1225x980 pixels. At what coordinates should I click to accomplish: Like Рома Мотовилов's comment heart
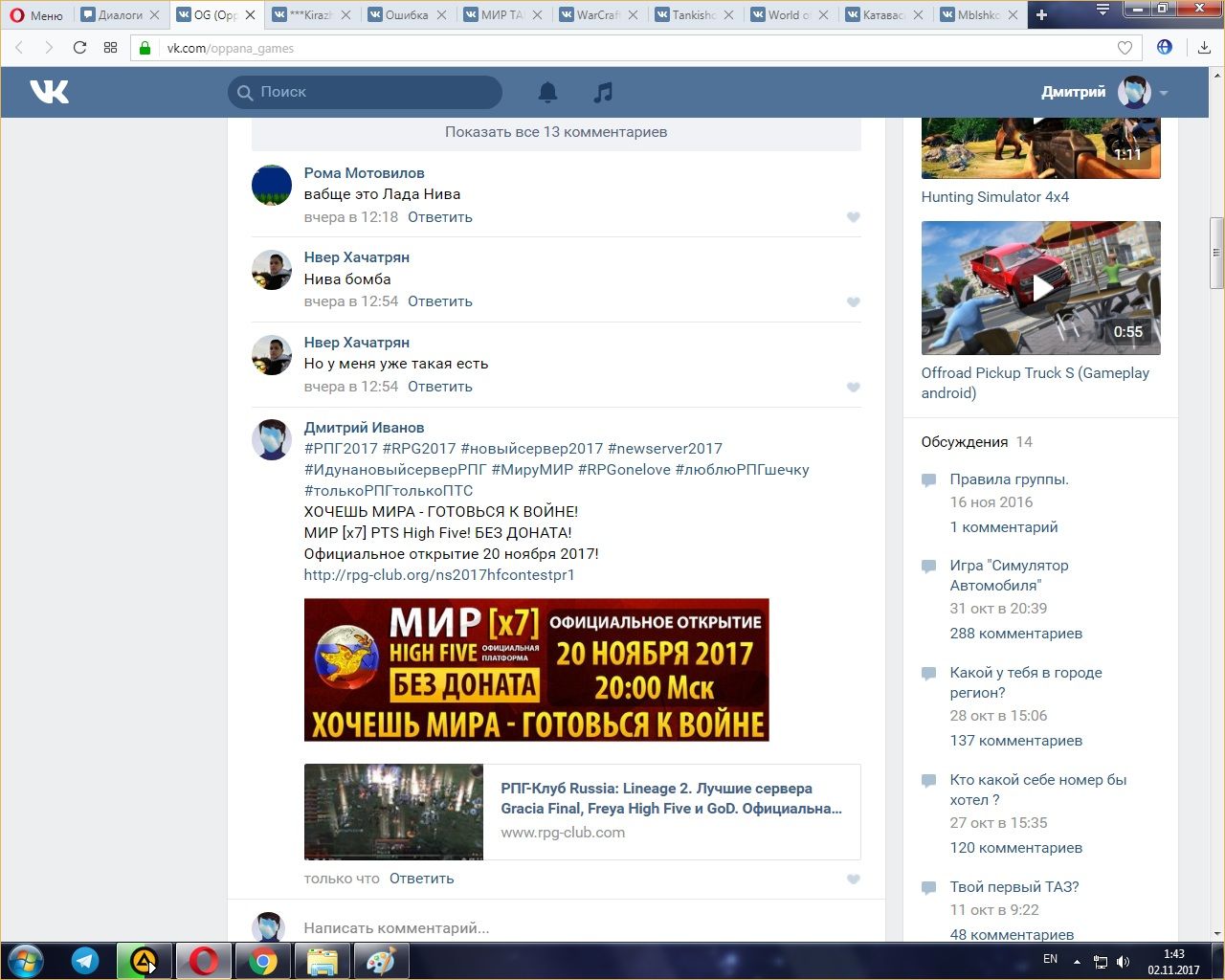(854, 217)
